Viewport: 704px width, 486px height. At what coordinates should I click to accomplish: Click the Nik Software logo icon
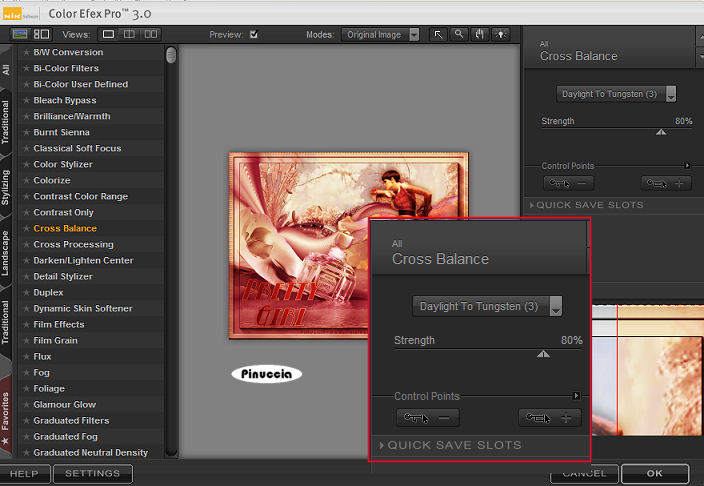coord(12,14)
